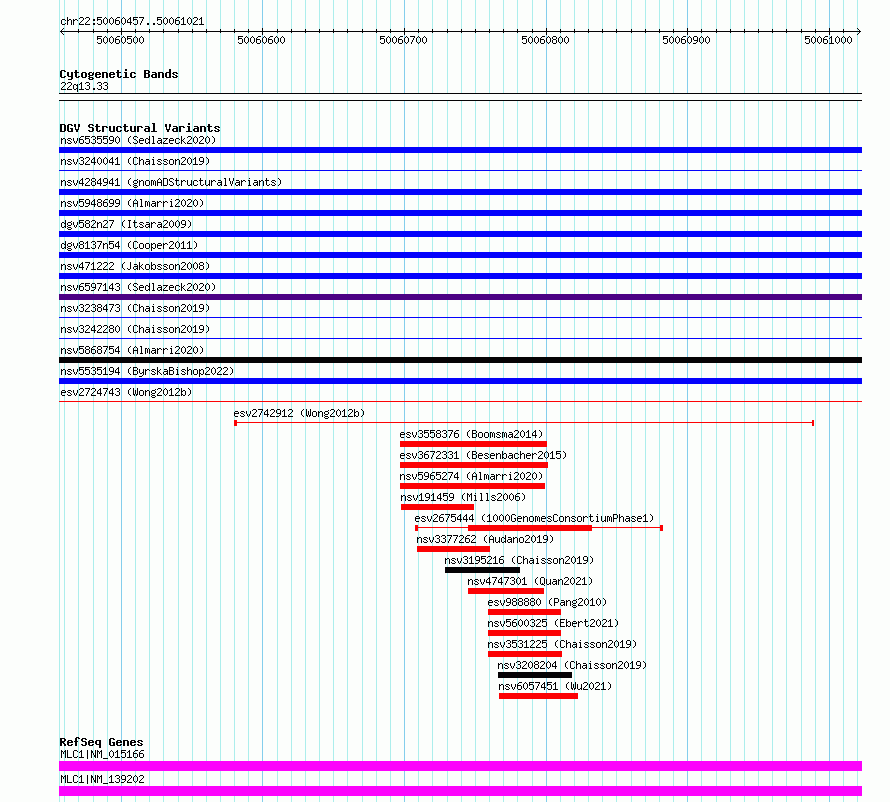The image size is (890, 802).
Task: Click nsv191459 (Mills2006) label
Action: click(x=463, y=497)
